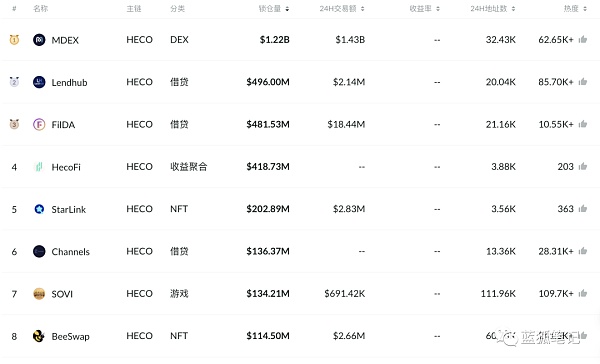
Task: Open the Lendhub project name link
Action: (x=69, y=82)
